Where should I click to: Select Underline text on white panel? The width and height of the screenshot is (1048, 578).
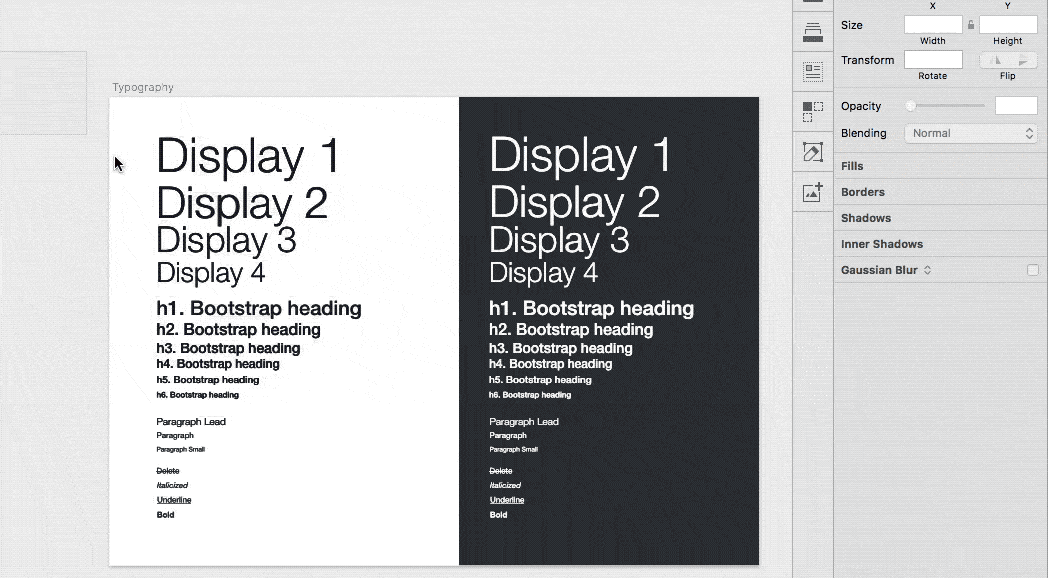pos(174,500)
